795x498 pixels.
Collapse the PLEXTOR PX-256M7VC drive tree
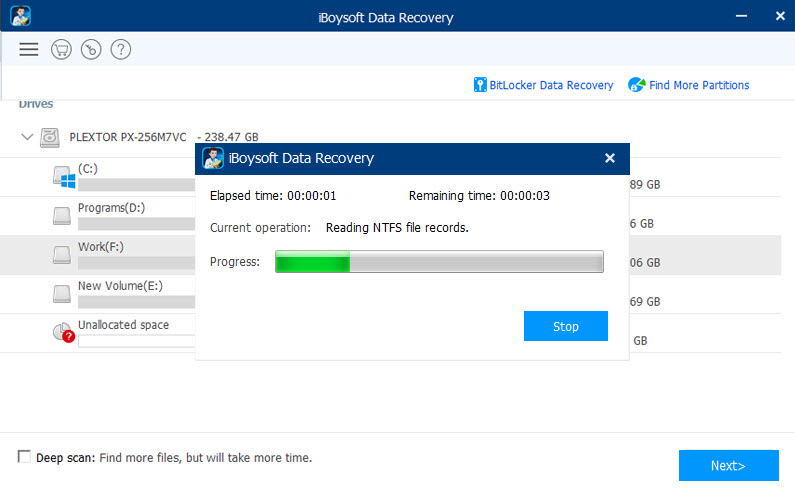27,137
